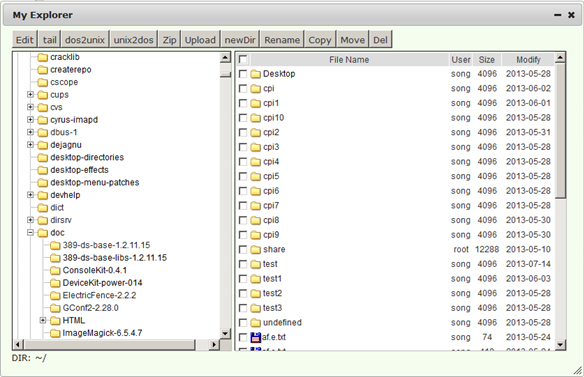The image size is (584, 377).
Task: Click the Desktop folder icon in file list
Action: tap(256, 74)
